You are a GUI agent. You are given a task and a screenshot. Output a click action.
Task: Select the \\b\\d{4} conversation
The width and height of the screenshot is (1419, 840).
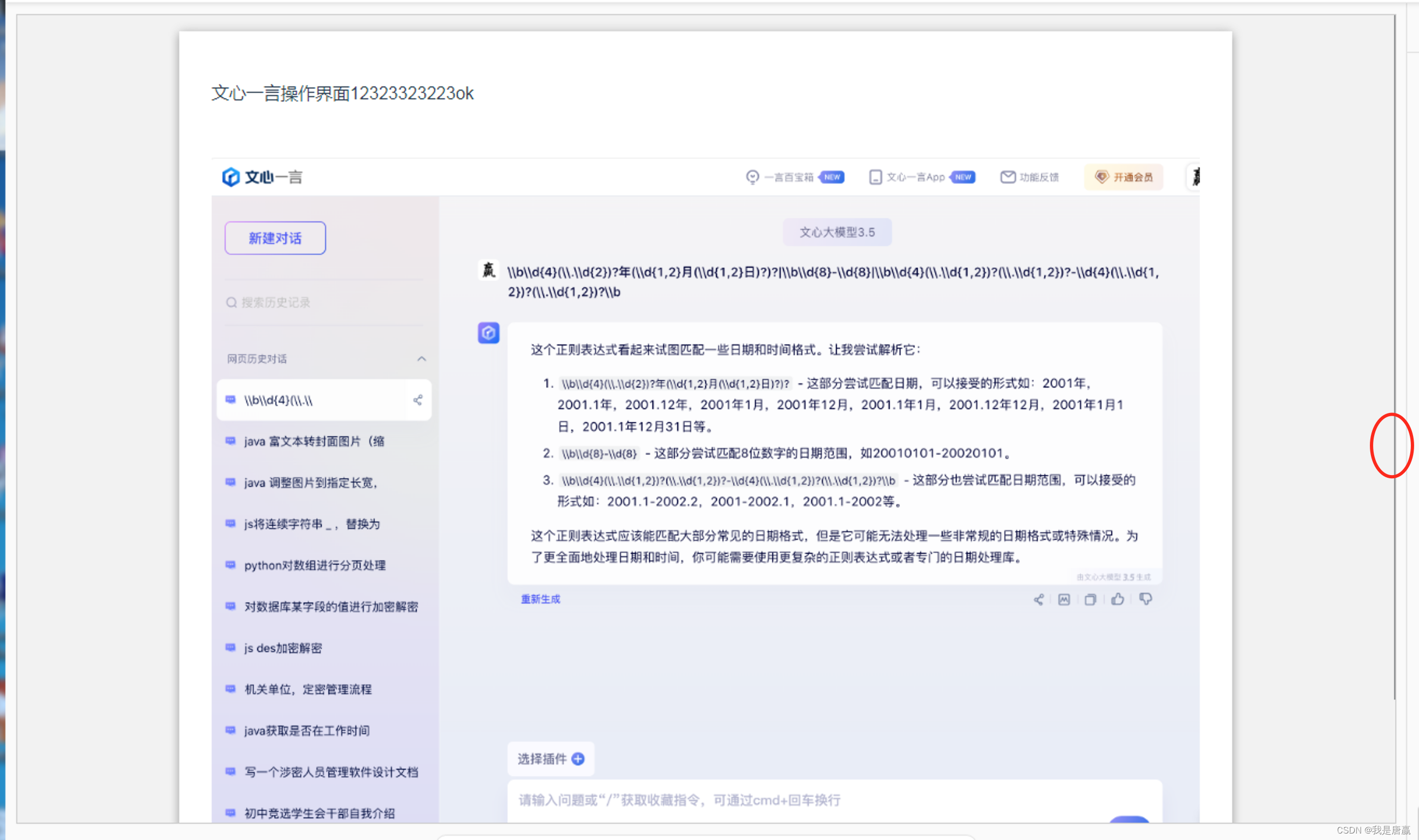click(324, 400)
